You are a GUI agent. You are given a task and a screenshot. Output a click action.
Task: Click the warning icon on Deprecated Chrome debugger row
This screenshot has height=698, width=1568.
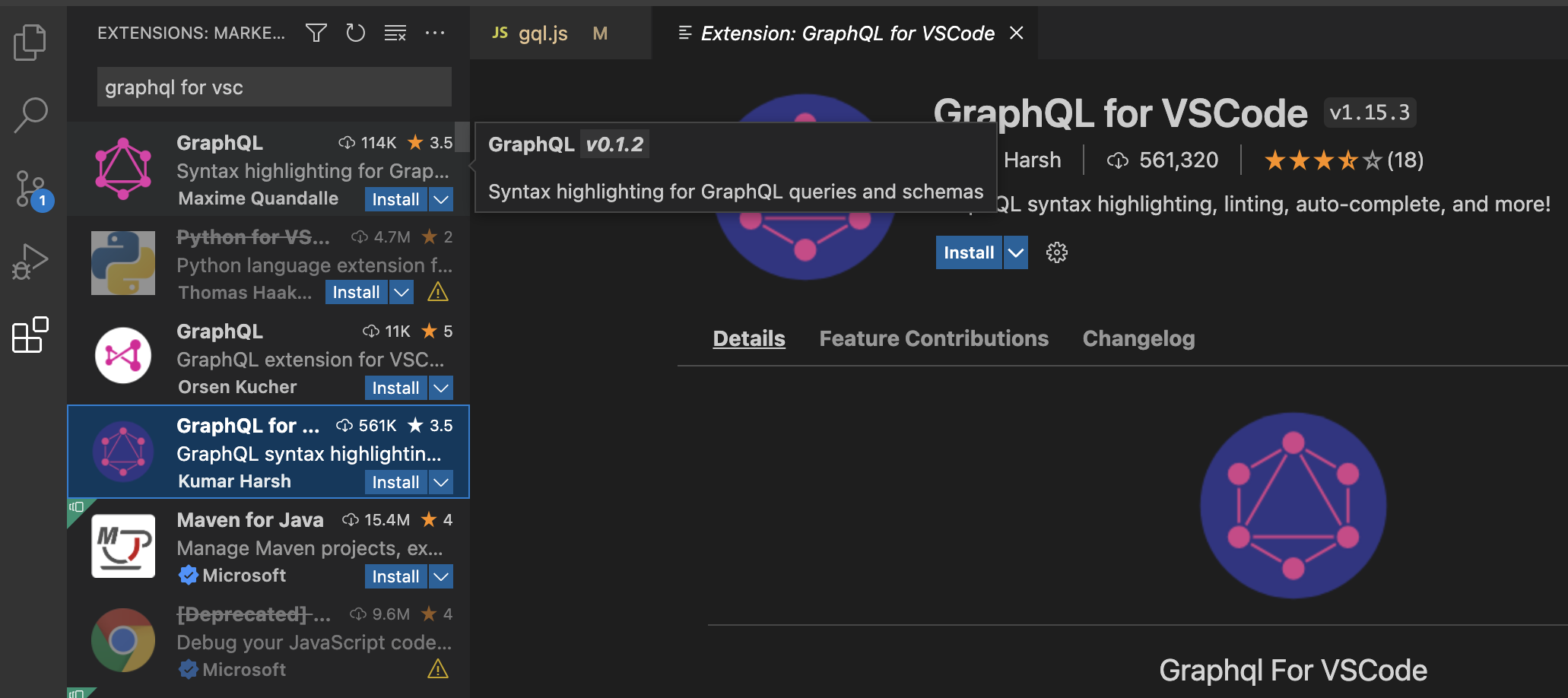(438, 669)
